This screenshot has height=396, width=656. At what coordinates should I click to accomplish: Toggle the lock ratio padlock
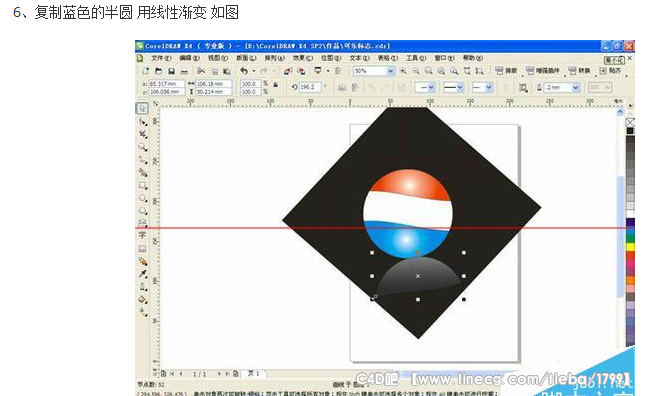276,84
